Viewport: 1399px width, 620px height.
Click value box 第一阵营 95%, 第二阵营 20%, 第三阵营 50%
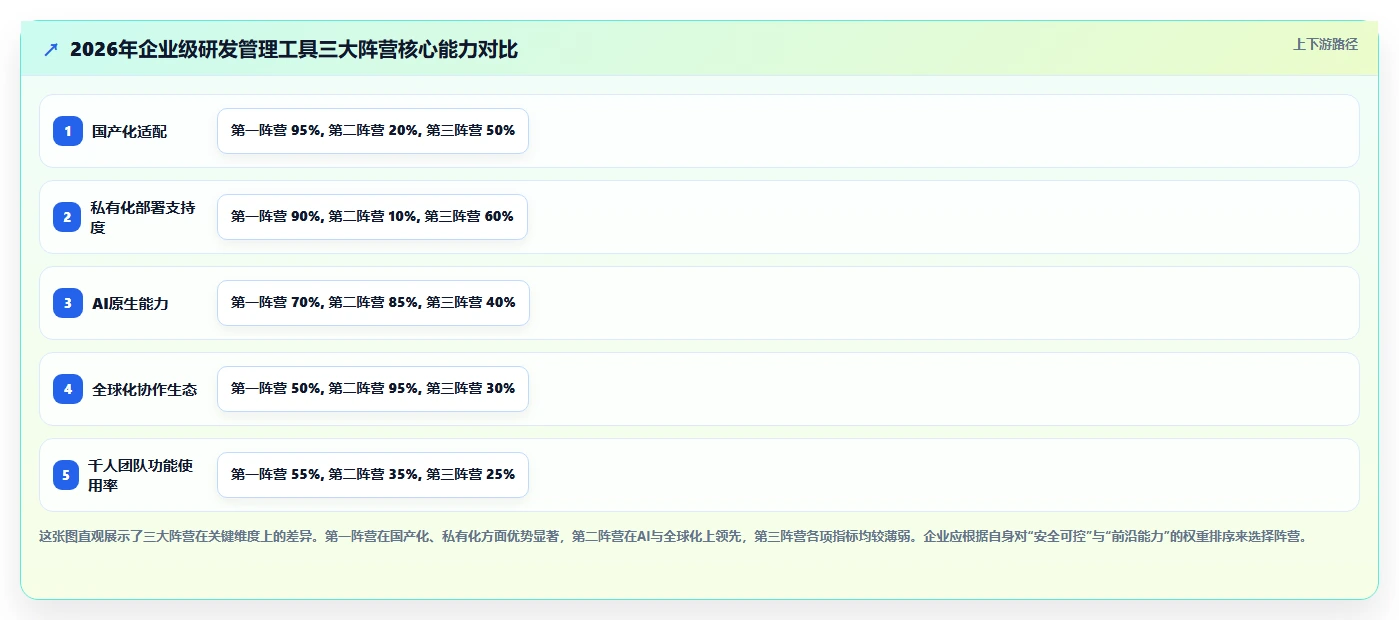tap(373, 131)
